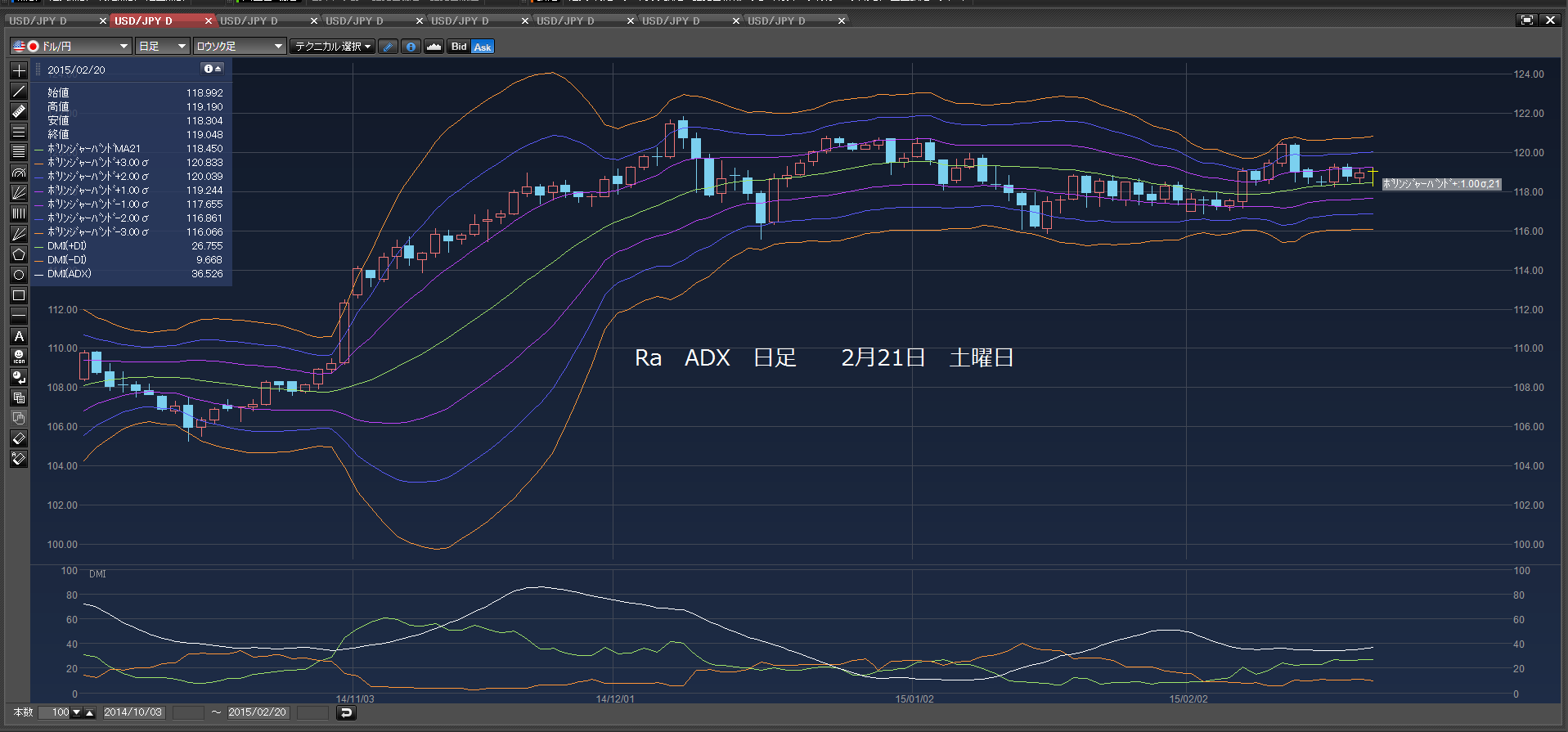
Task: Select the circle drawing tool
Action: click(19, 275)
